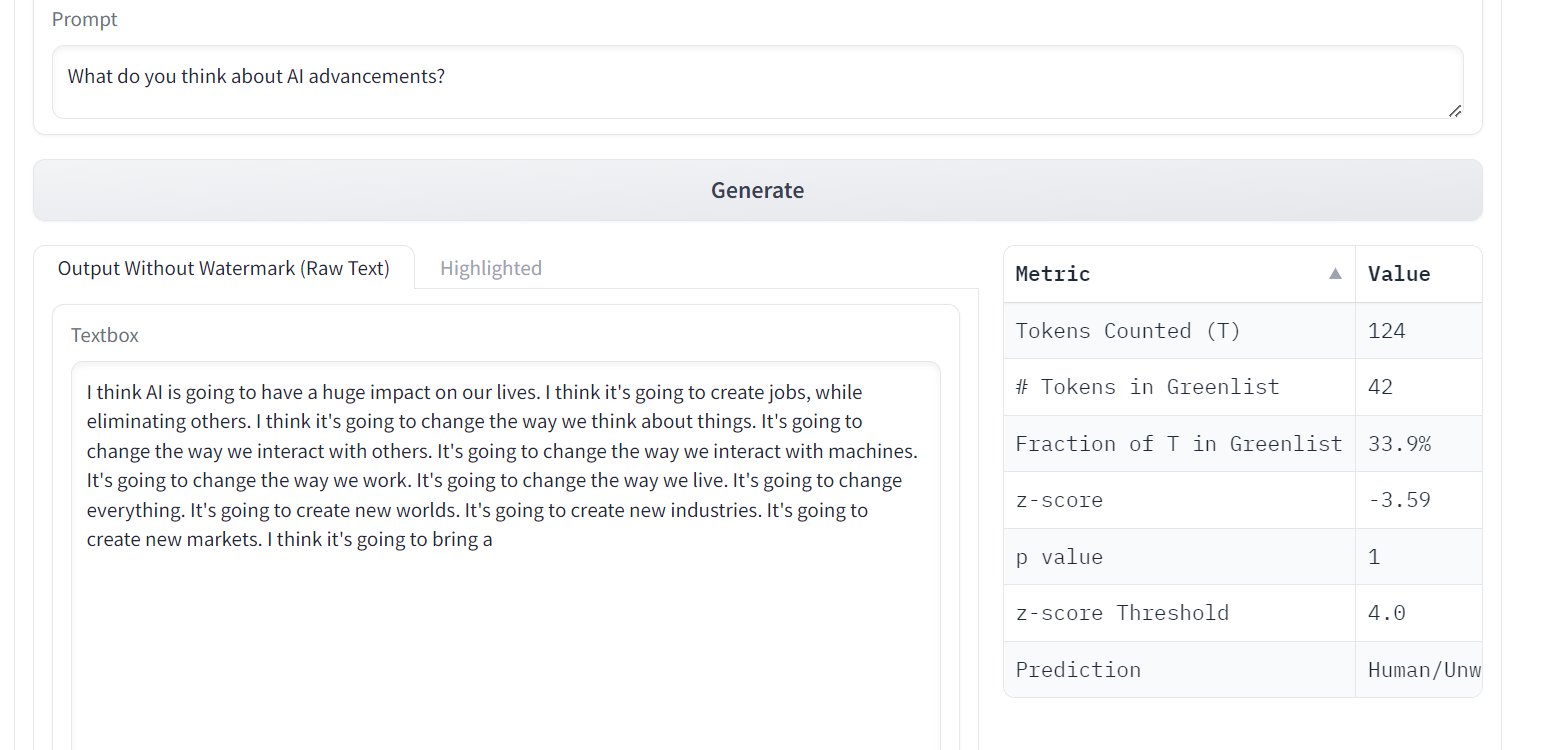
Task: Select the # Tokens in Greenlist row
Action: (1243, 387)
